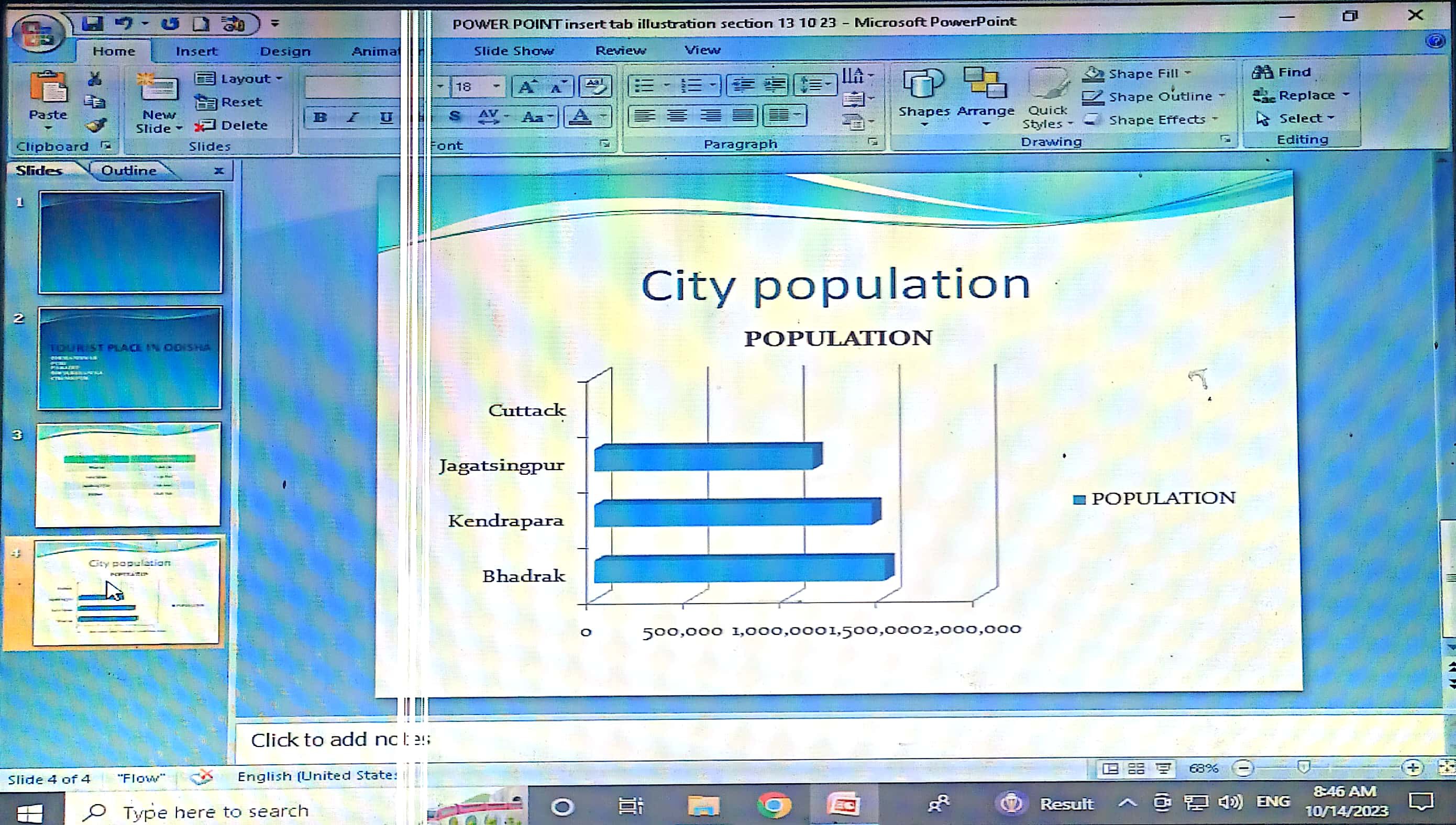Click the Save icon in quick access toolbar
The width and height of the screenshot is (1456, 825).
(x=92, y=24)
